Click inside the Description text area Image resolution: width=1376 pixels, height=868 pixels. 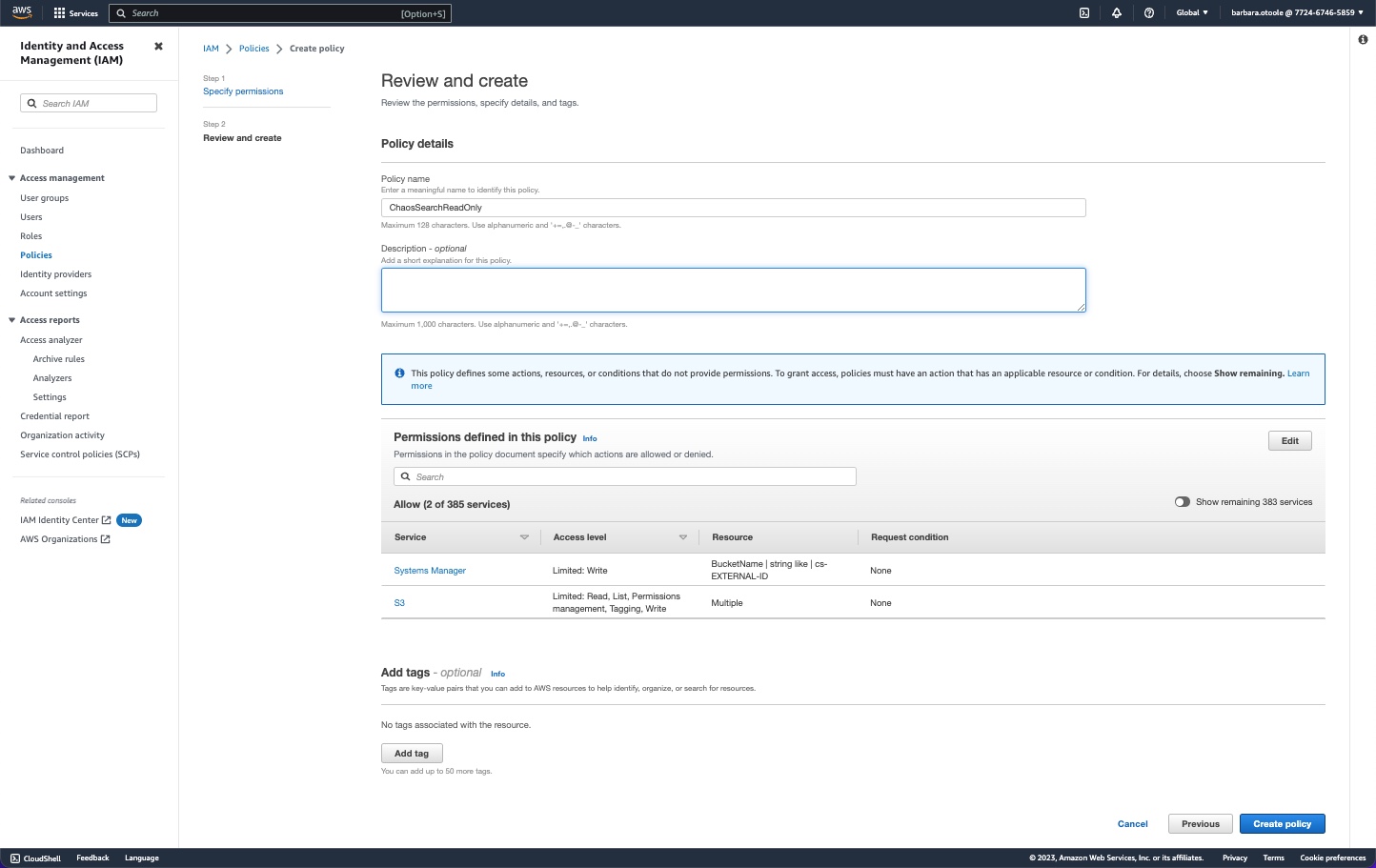tap(733, 289)
